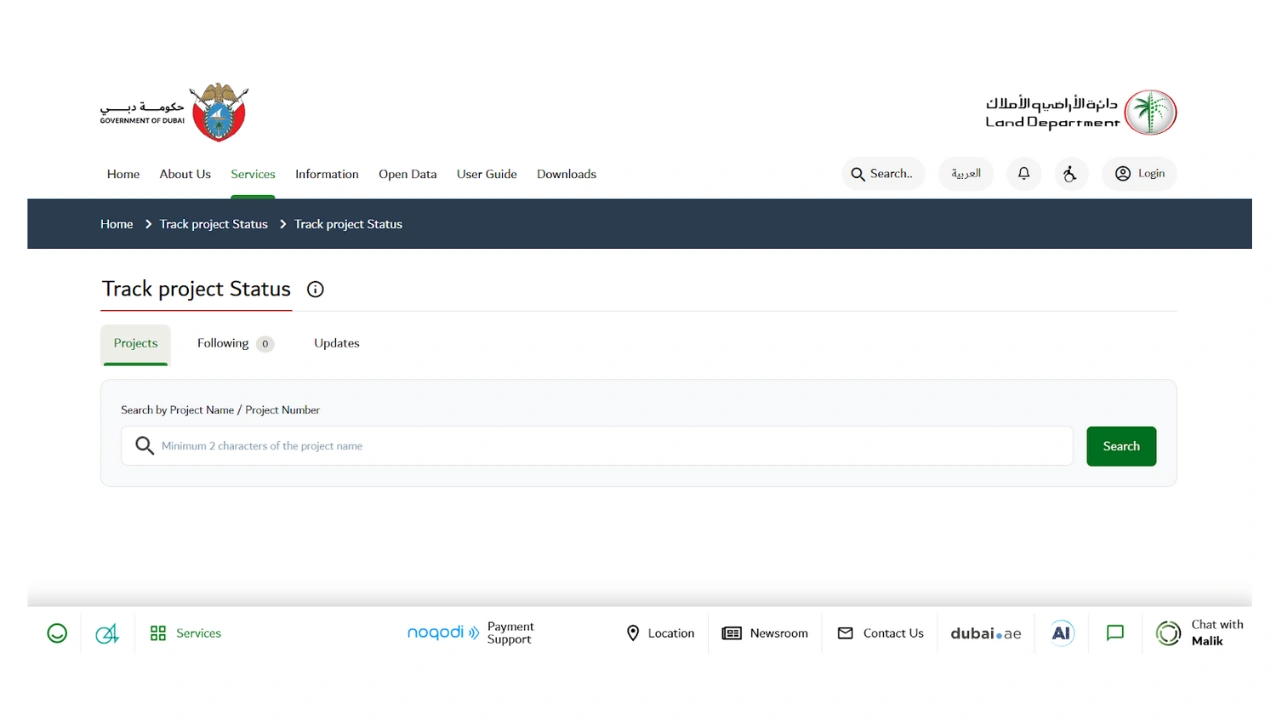Click the info icon beside Track project Status
Viewport: 1280px width, 720px height.
point(315,289)
